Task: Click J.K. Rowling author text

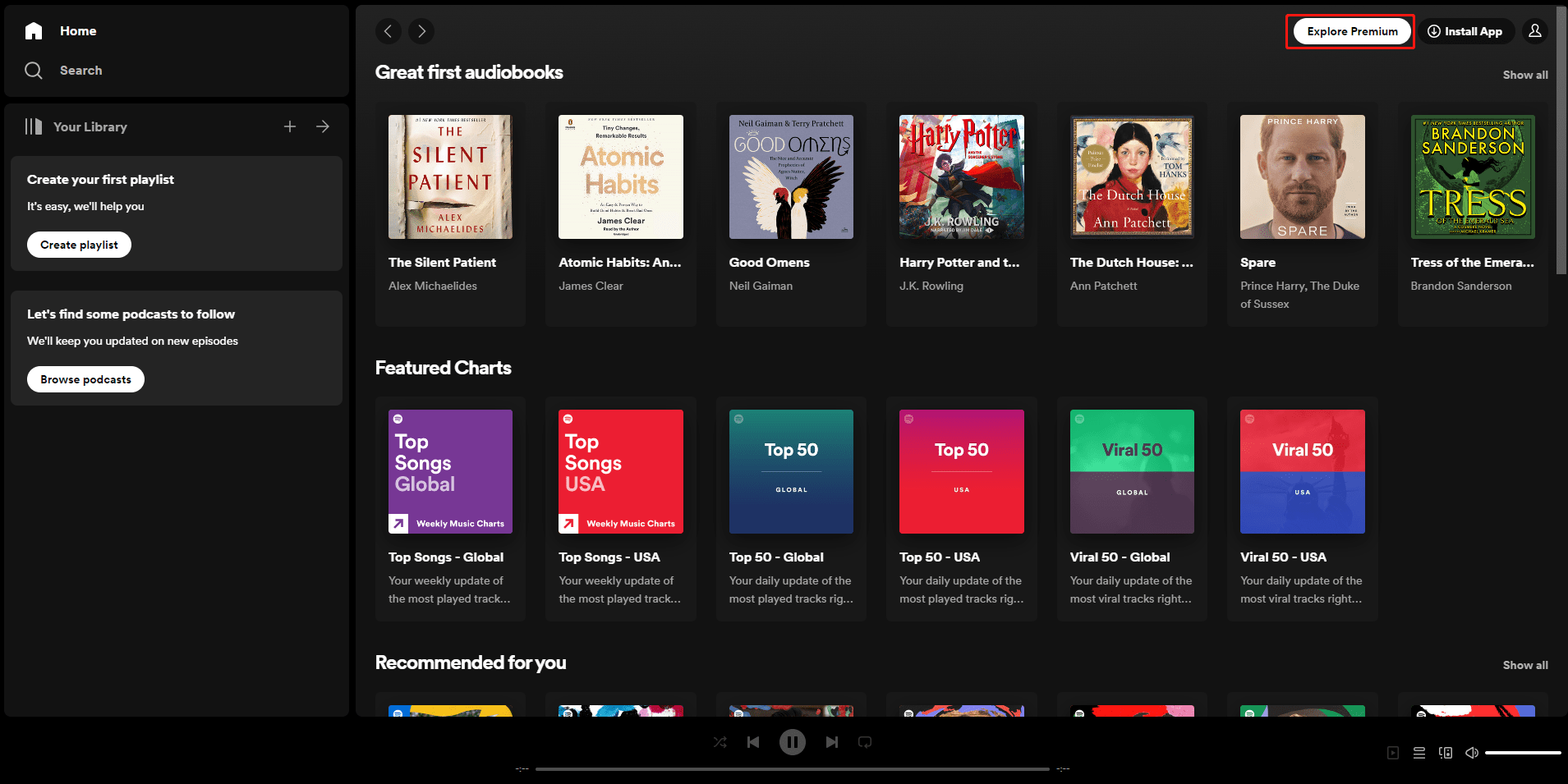Action: pyautogui.click(x=931, y=286)
